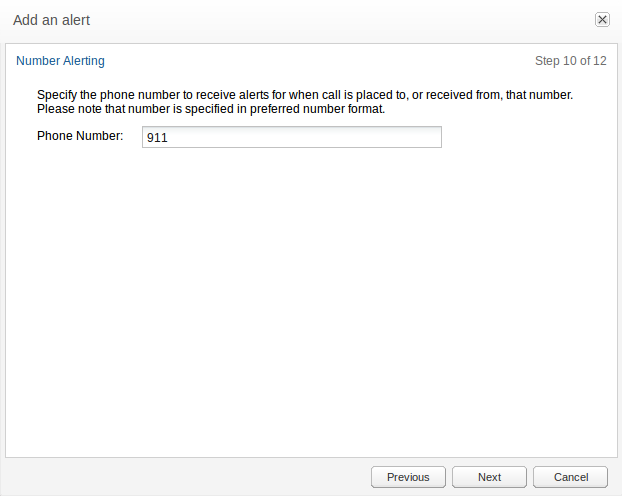Click the Number Alerting heading
Viewport: 622px width, 496px height.
[60, 61]
